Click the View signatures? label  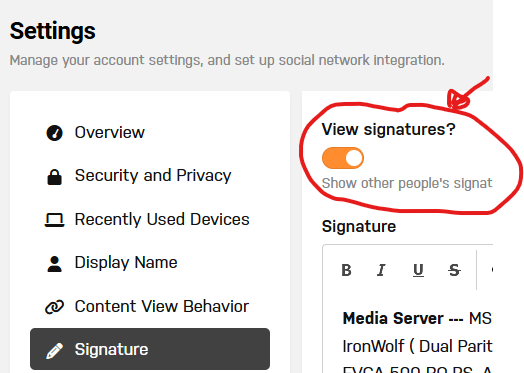click(389, 130)
